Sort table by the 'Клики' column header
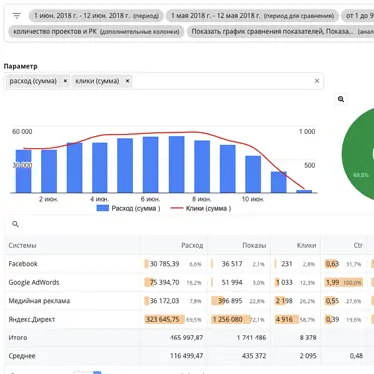 tap(306, 245)
